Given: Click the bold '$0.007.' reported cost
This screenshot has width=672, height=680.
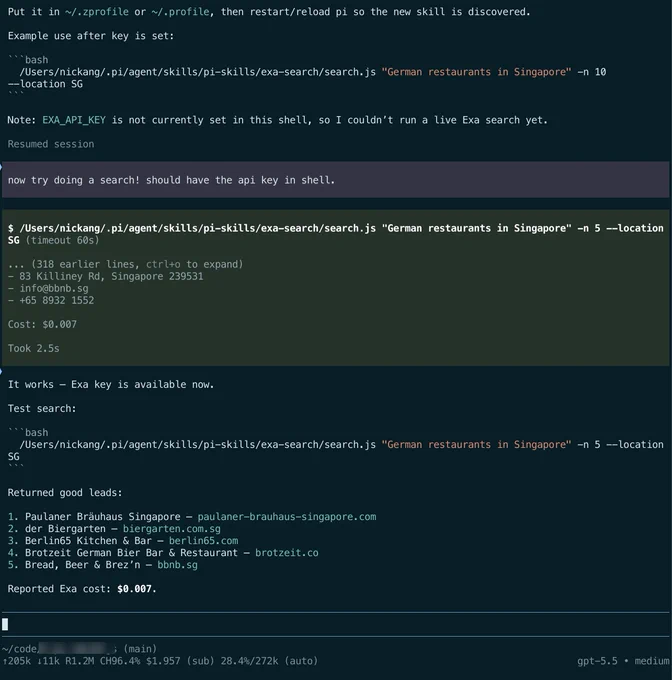Looking at the screenshot, I should pyautogui.click(x=137, y=588).
